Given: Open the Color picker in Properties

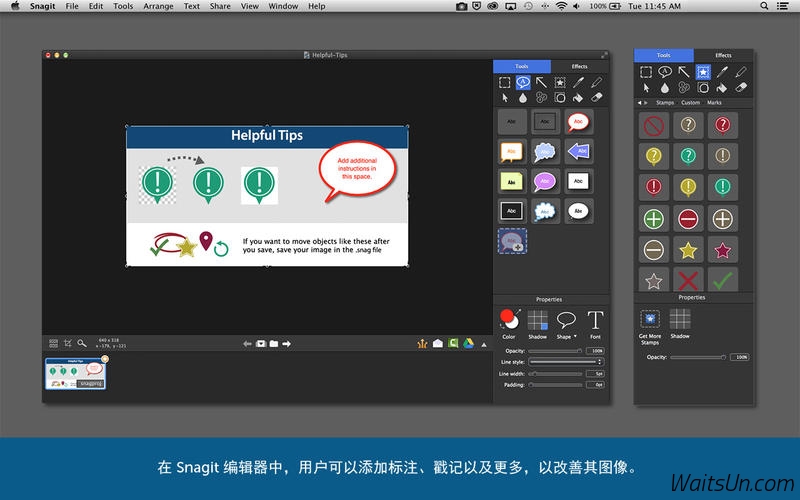Looking at the screenshot, I should (x=509, y=324).
